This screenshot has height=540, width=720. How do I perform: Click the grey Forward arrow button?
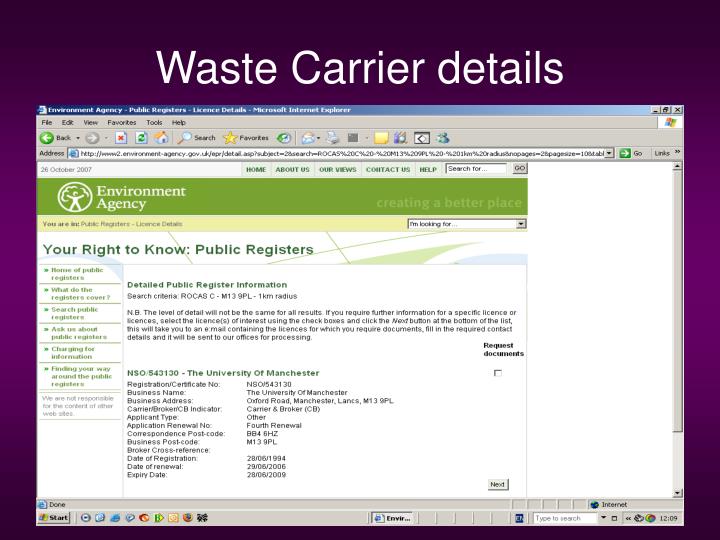click(92, 138)
